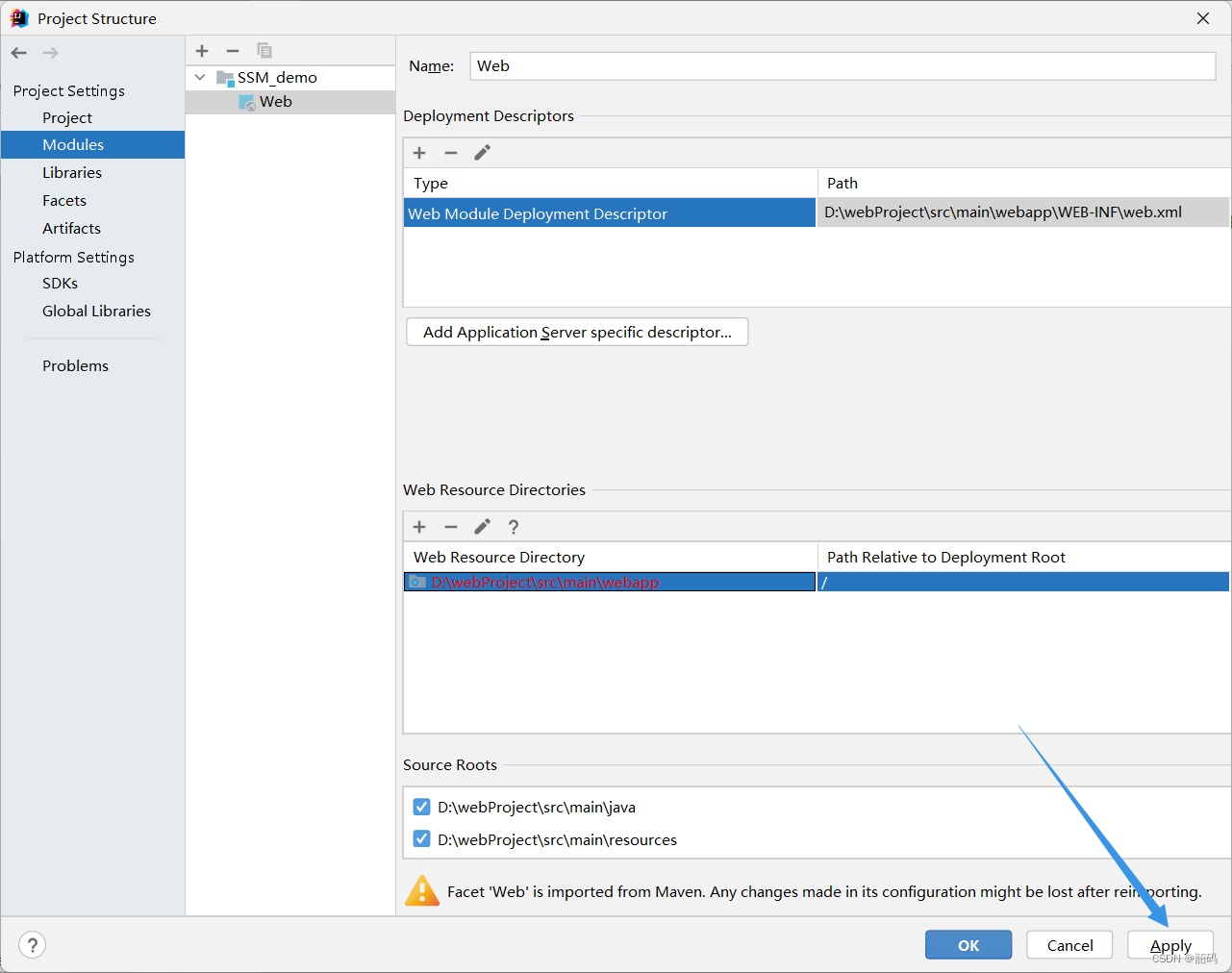Click the Type column header
The image size is (1232, 973).
pos(610,183)
